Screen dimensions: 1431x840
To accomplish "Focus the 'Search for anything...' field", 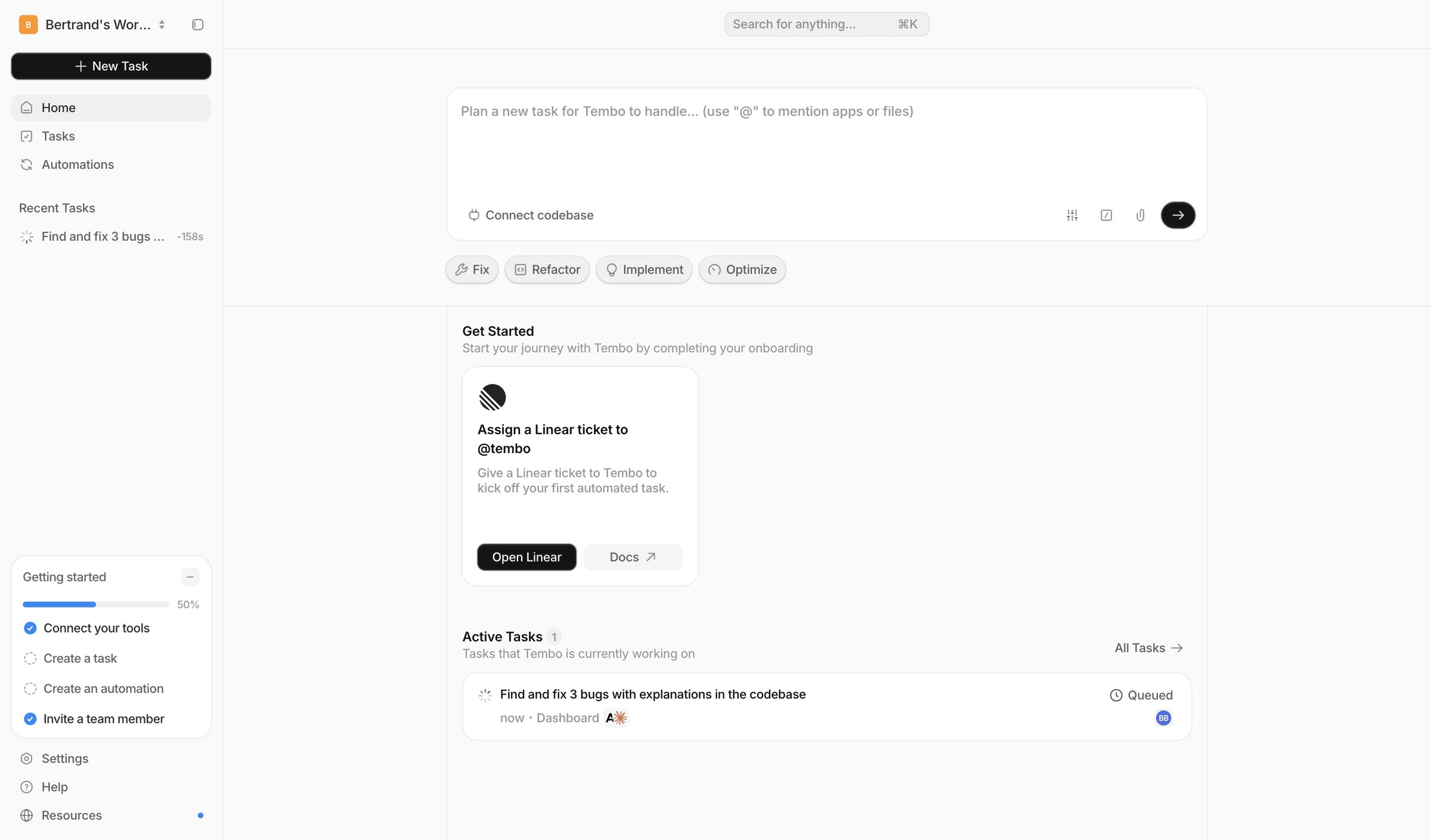I will [826, 24].
